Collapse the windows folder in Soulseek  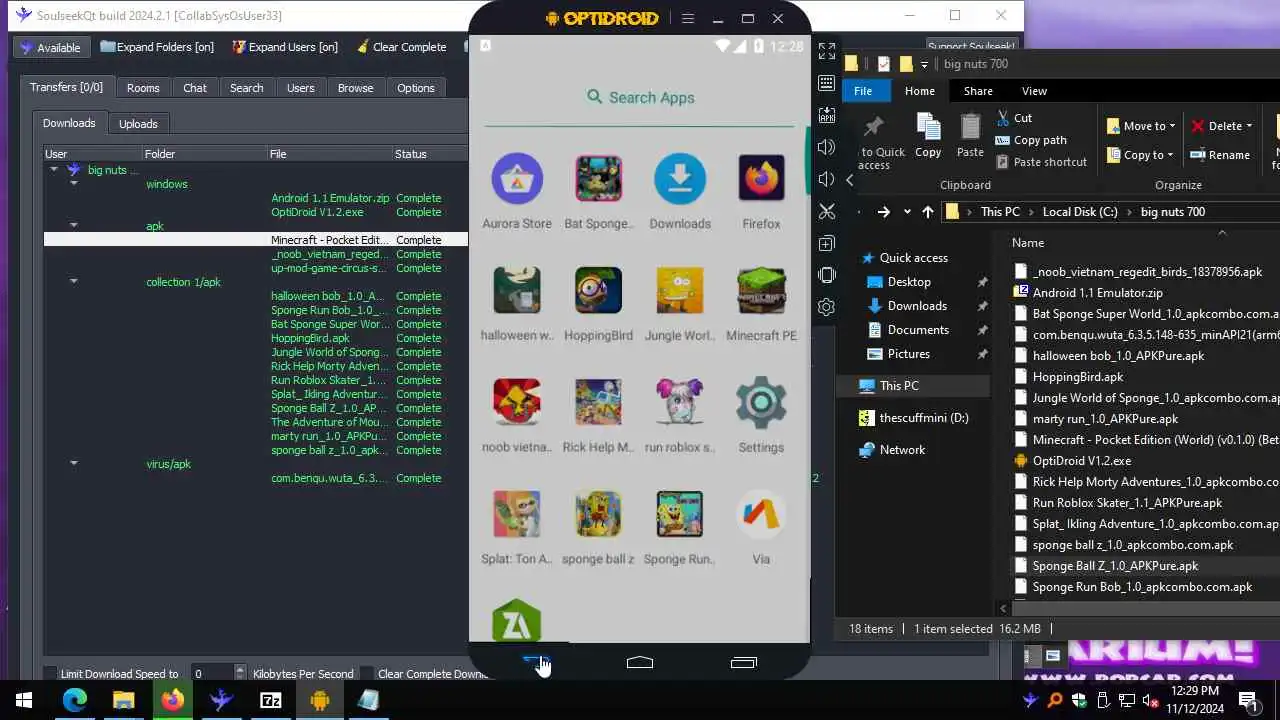coord(74,184)
